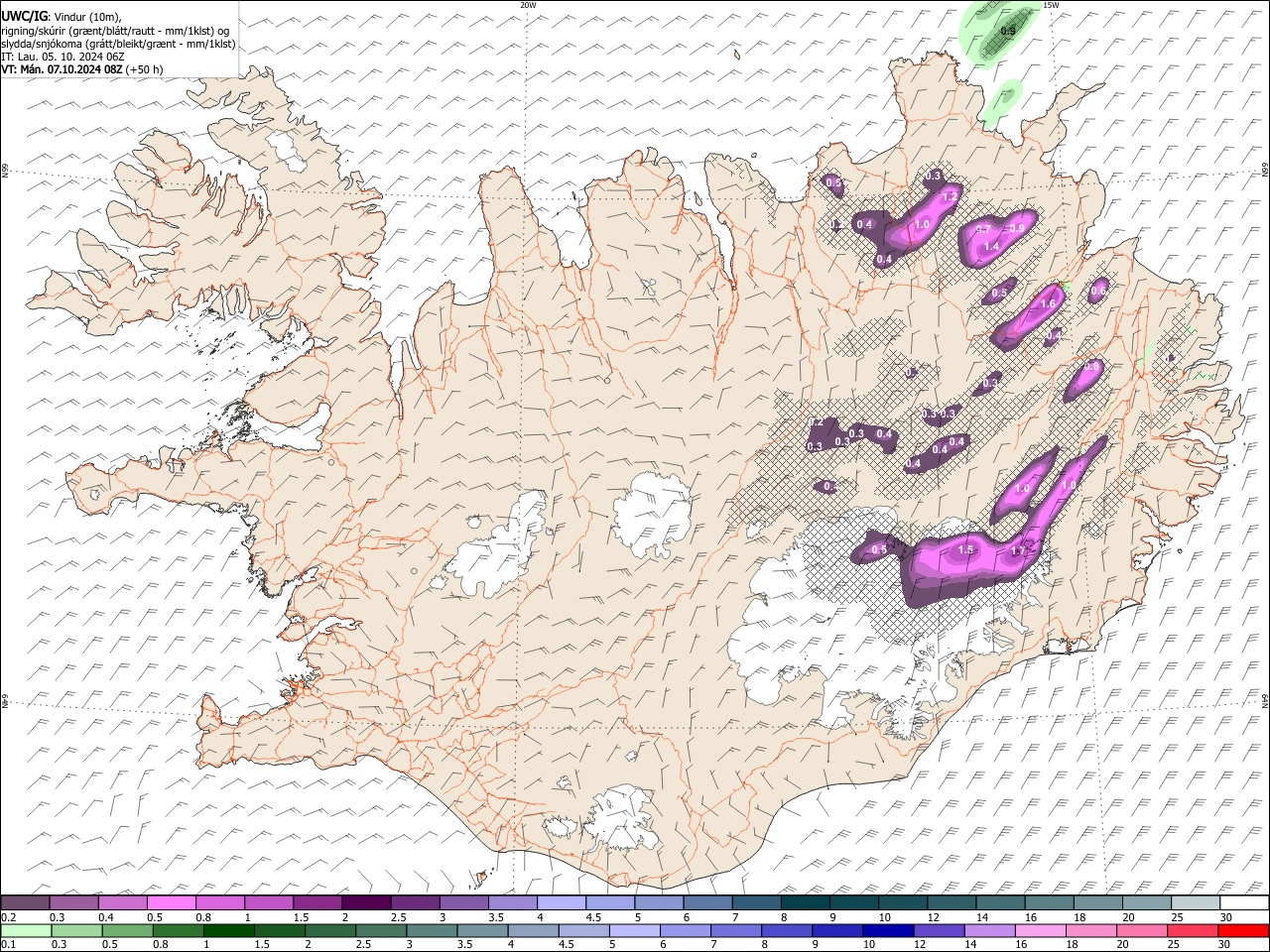
Task: Click the 'rigning/skúrir' legend description line
Action: (x=115, y=31)
